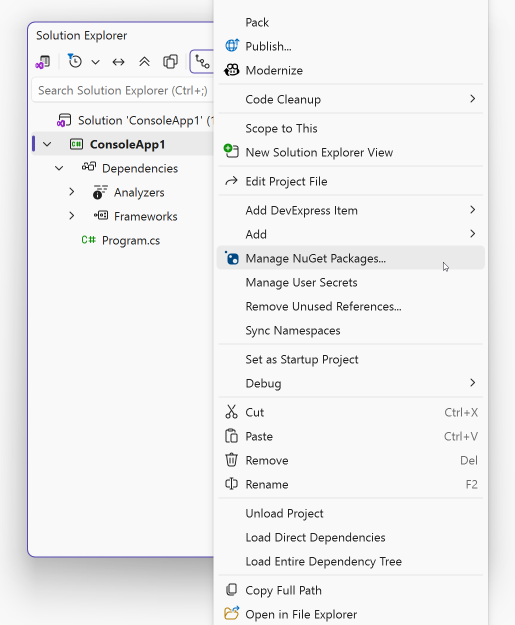Choose Load Direct Dependencies
The width and height of the screenshot is (515, 625).
pos(351,537)
